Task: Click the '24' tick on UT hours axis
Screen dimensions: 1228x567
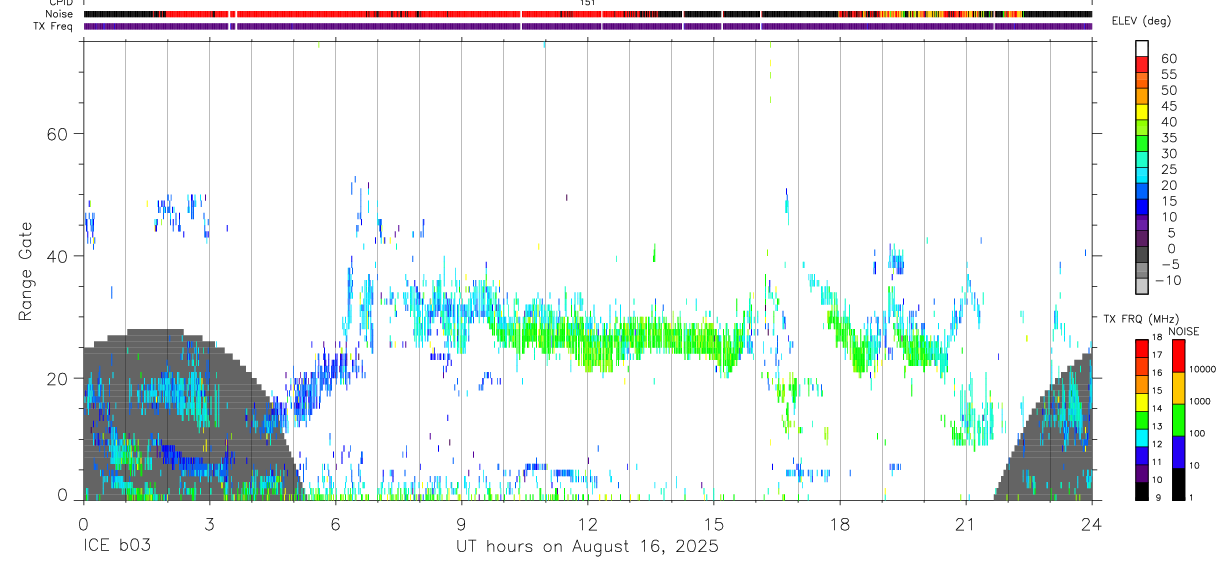Action: pyautogui.click(x=1092, y=523)
